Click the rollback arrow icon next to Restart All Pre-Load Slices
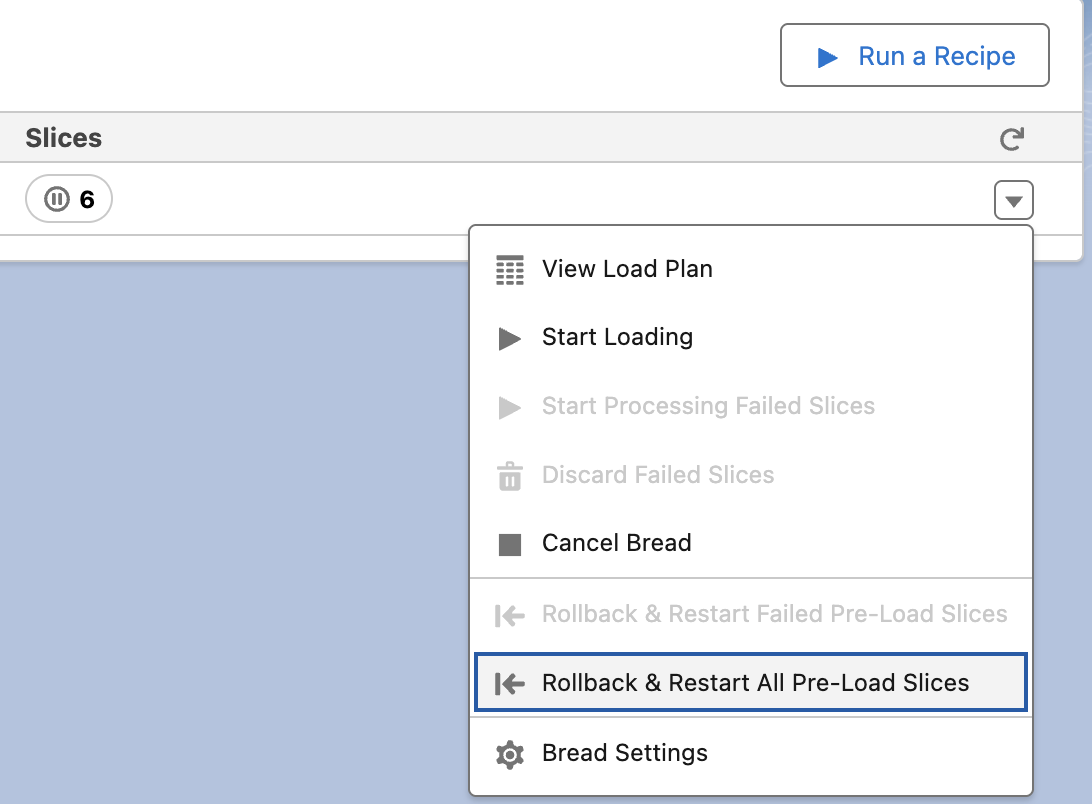Screen dimensions: 1092x804 pyautogui.click(x=510, y=683)
